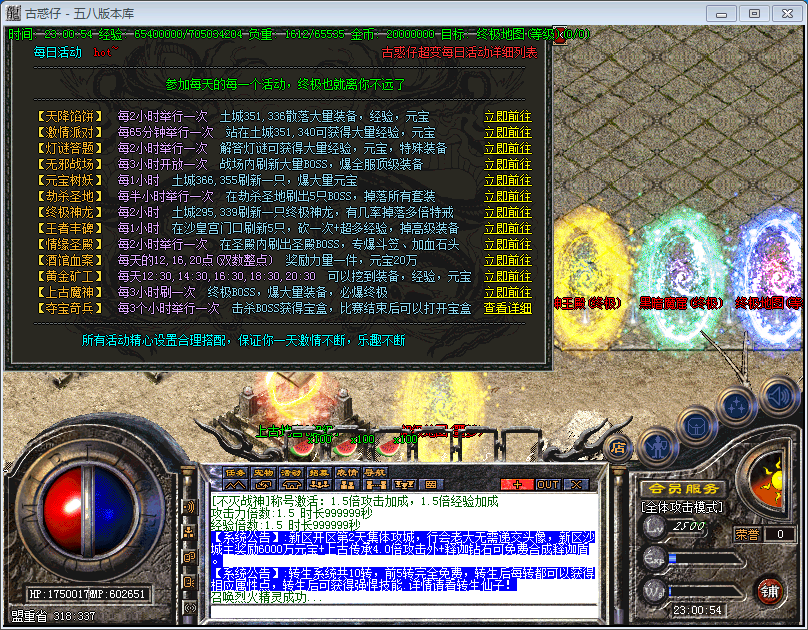Image resolution: width=808 pixels, height=630 pixels.
Task: Open the 宠物 pet tab
Action: (263, 472)
